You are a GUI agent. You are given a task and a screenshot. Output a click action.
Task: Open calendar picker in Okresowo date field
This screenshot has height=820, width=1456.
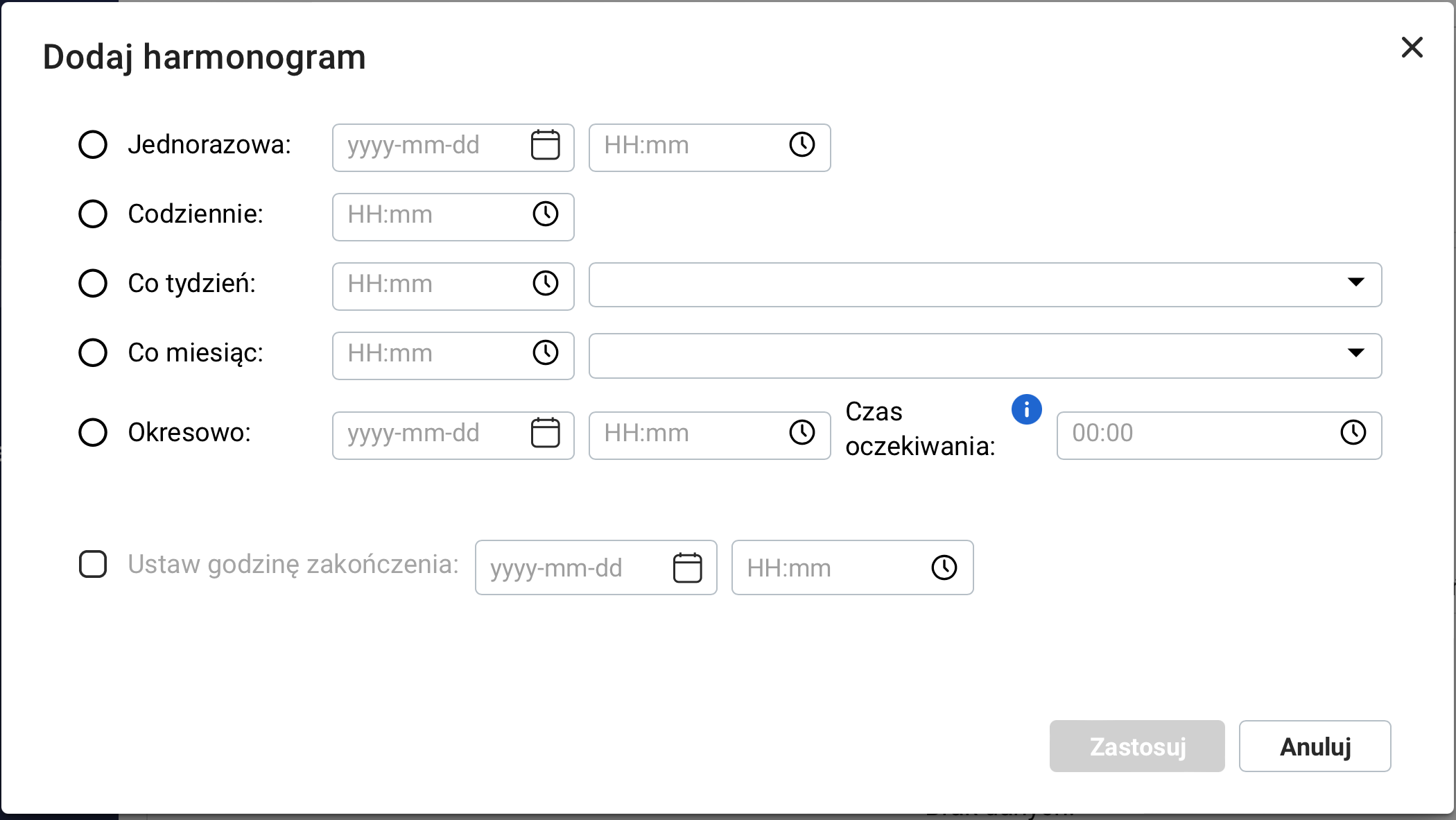[x=545, y=433]
